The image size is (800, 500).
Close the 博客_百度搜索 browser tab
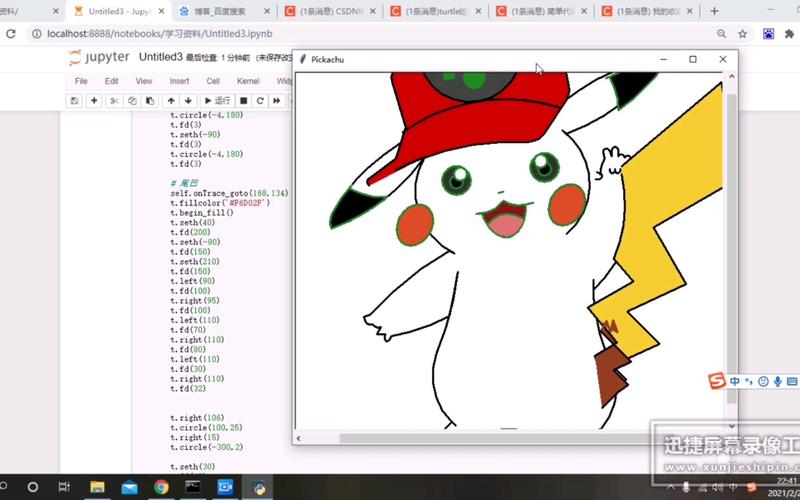pos(266,11)
